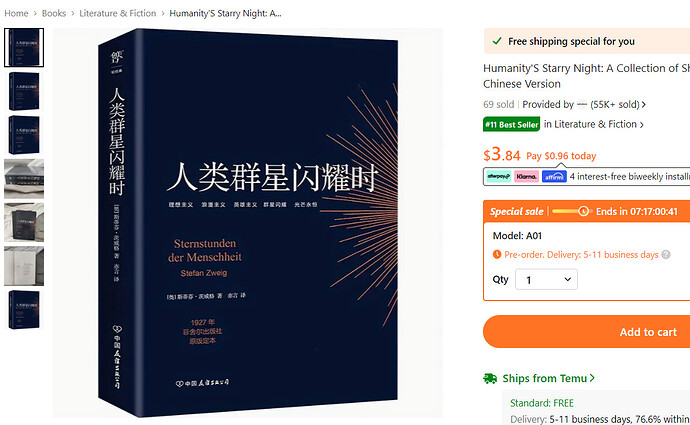The height and width of the screenshot is (425, 690).
Task: Click the Affirm payment icon
Action: click(x=554, y=176)
